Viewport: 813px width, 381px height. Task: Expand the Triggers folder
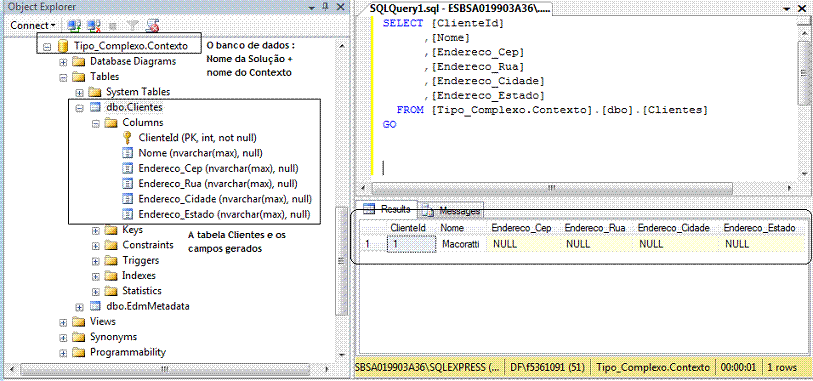pyautogui.click(x=95, y=261)
